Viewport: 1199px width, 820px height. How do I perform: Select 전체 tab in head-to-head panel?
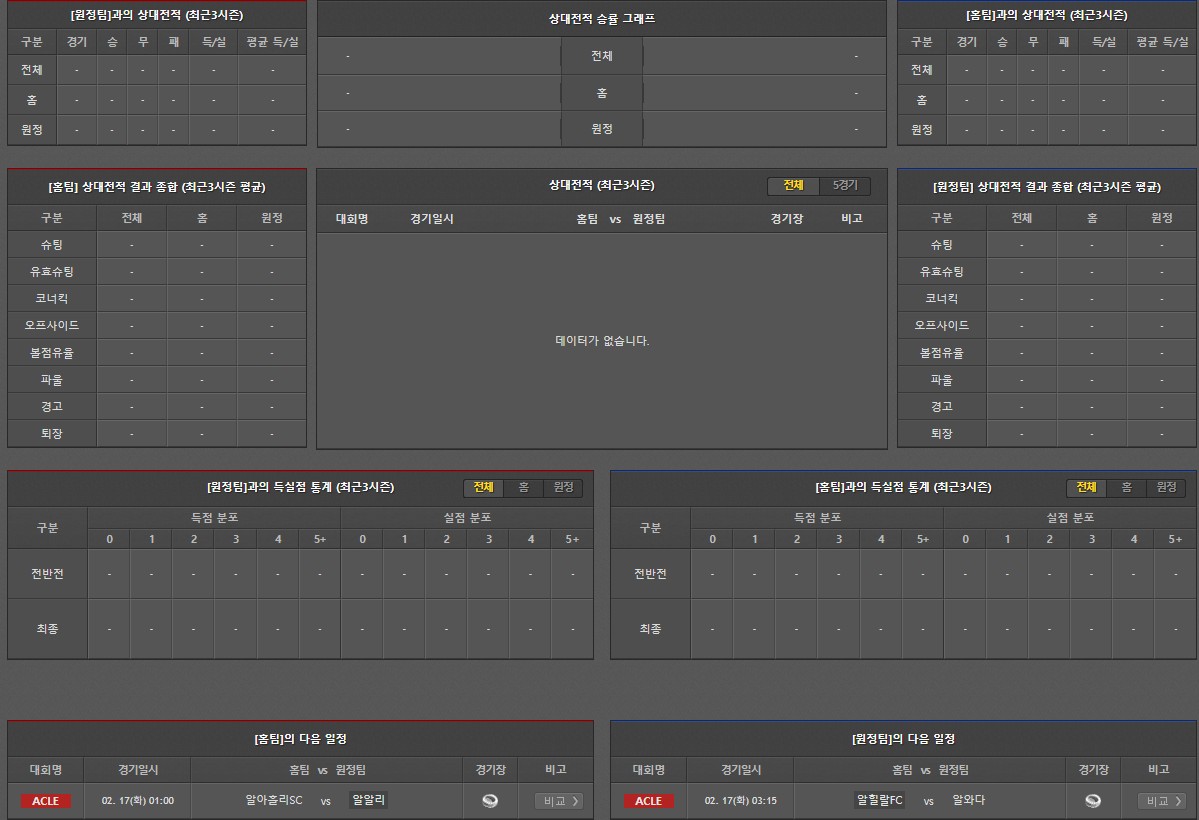coord(793,186)
